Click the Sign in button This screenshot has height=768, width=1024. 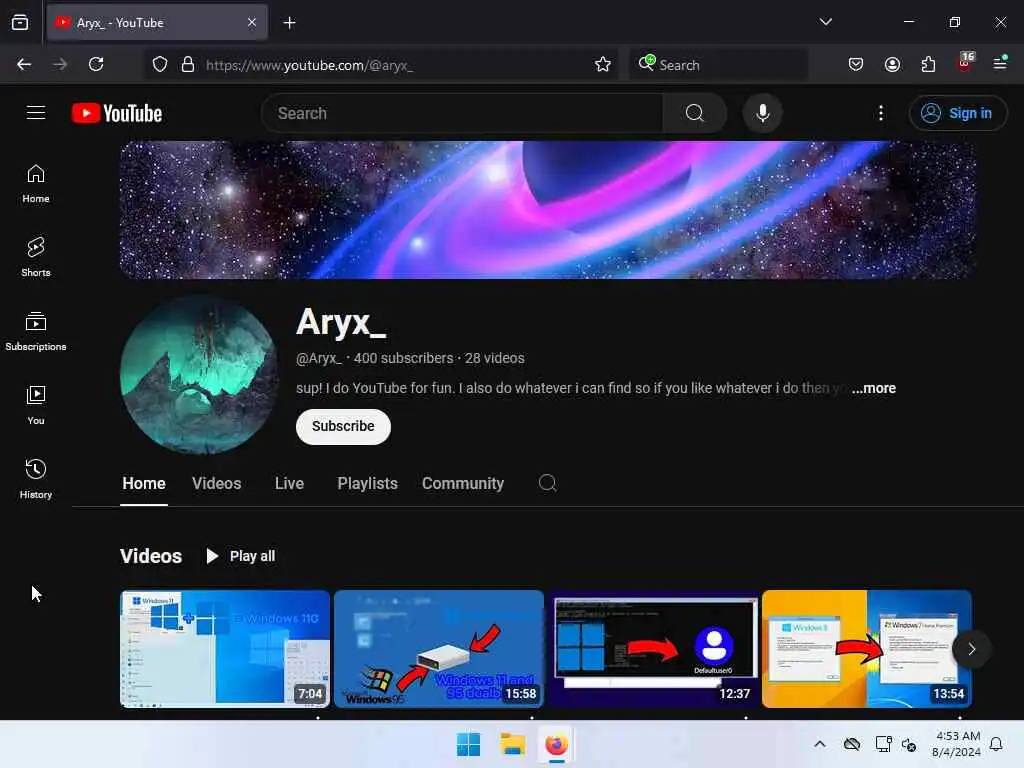[957, 113]
